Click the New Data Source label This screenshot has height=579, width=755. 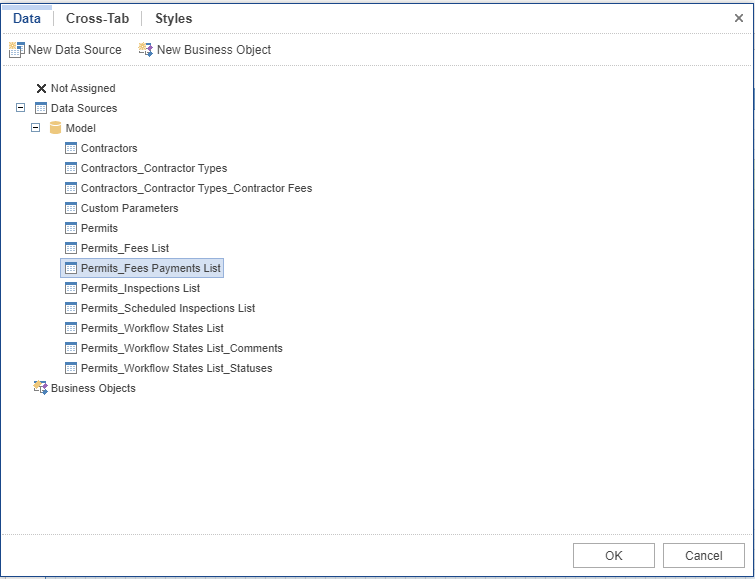click(75, 50)
